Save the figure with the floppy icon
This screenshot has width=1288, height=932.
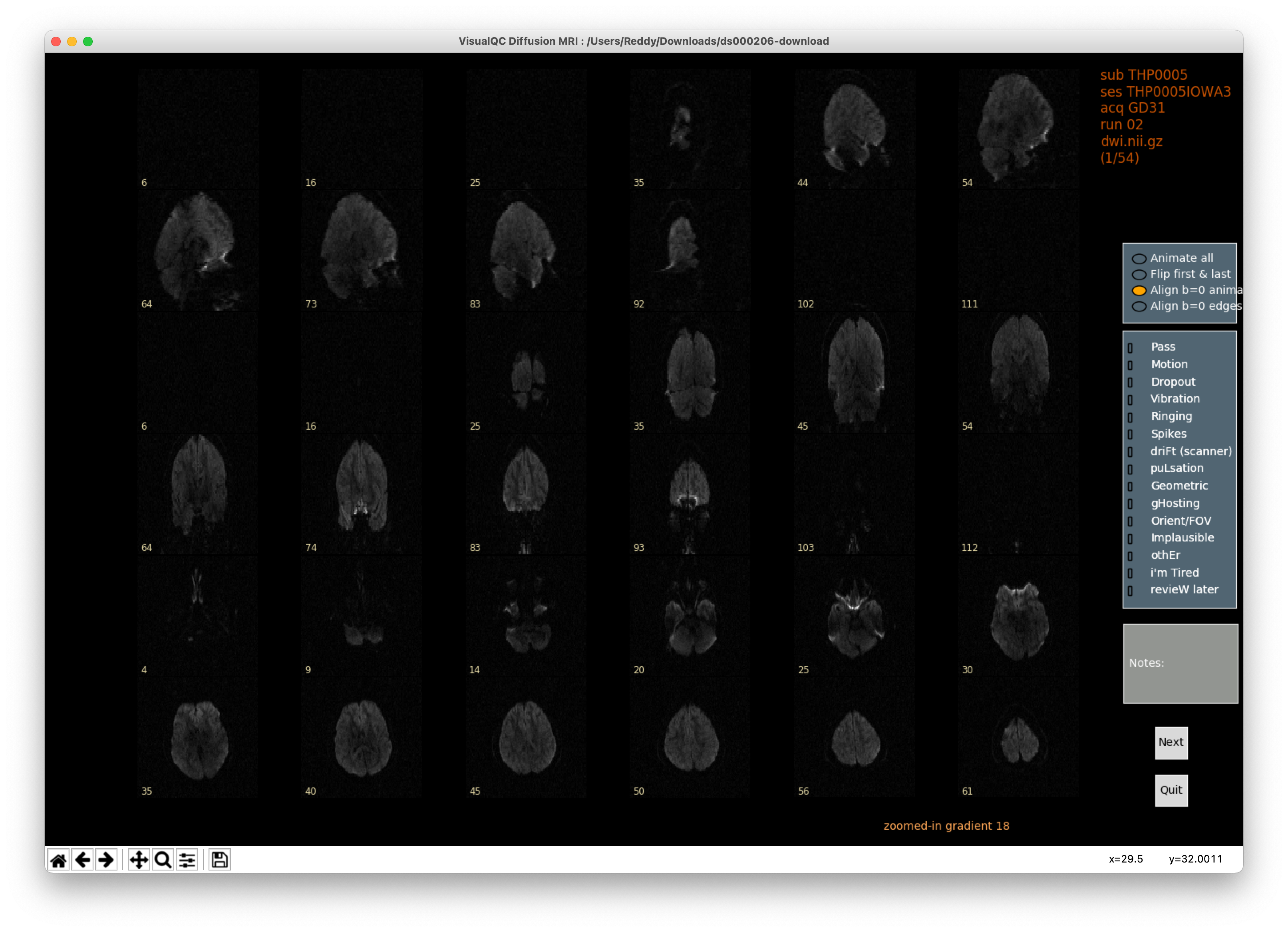[x=219, y=859]
